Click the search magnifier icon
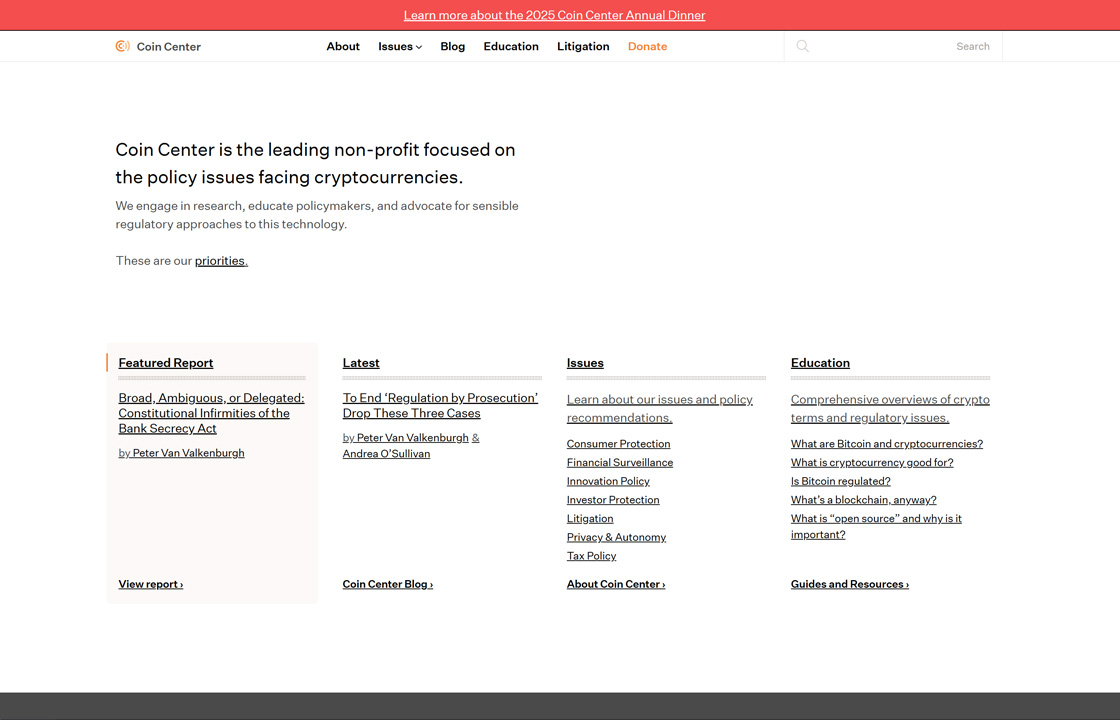Screen dimensions: 1120x720 click(802, 46)
